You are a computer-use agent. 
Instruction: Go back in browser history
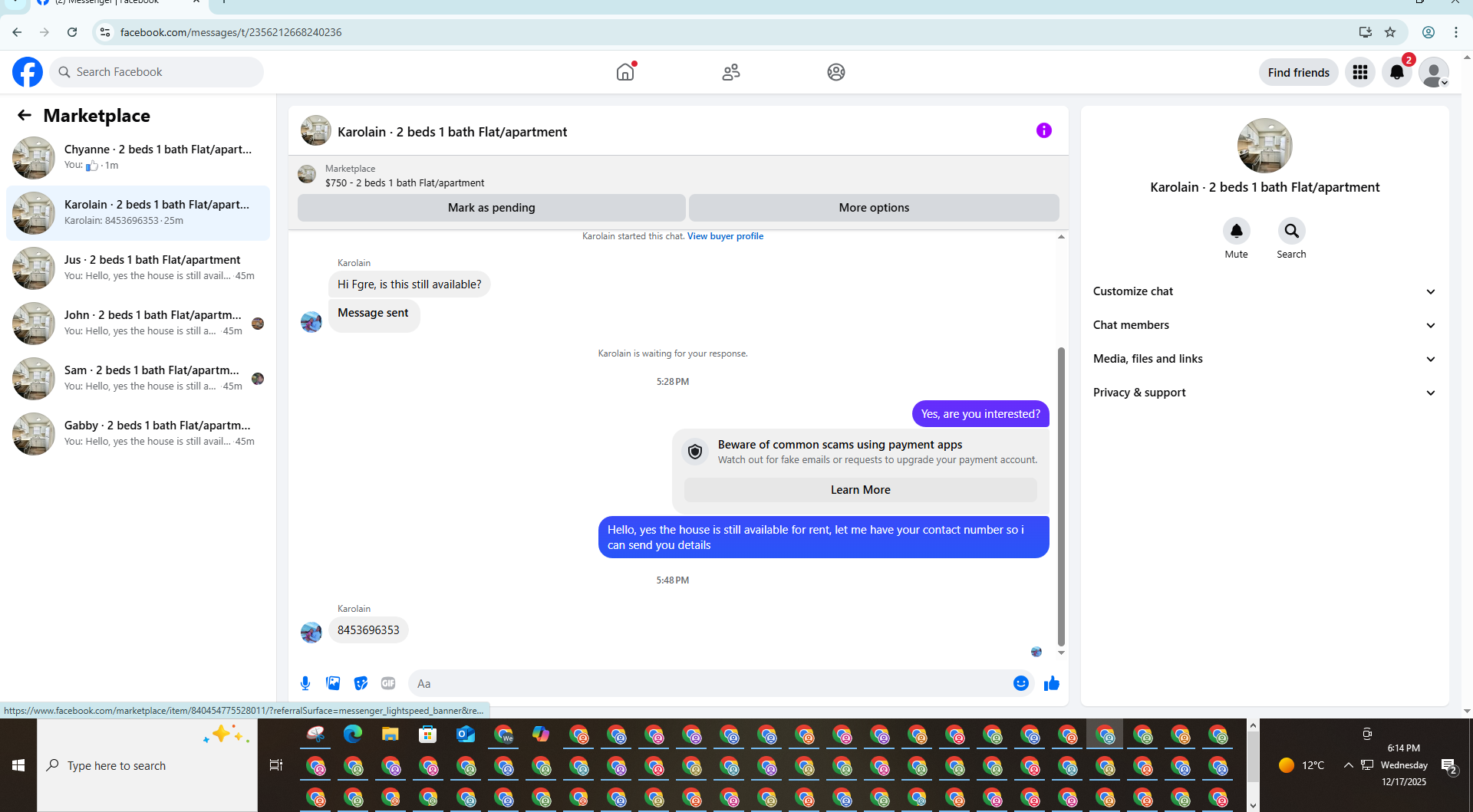point(17,32)
